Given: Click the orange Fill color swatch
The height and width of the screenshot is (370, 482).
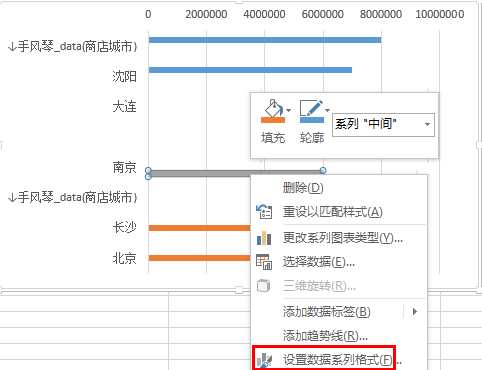Looking at the screenshot, I should pos(273,120).
